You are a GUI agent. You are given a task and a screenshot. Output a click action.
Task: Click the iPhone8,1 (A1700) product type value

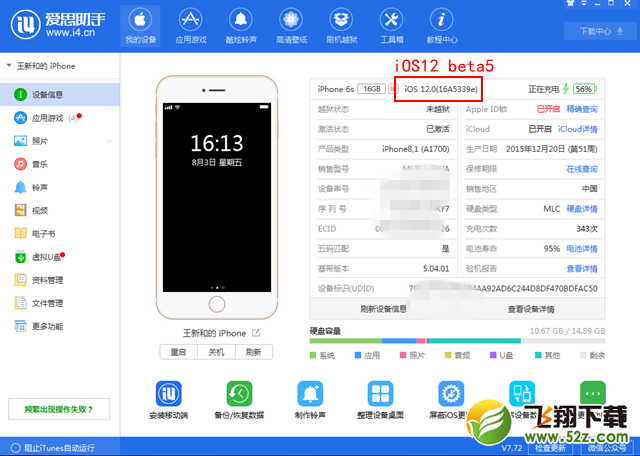[416, 149]
